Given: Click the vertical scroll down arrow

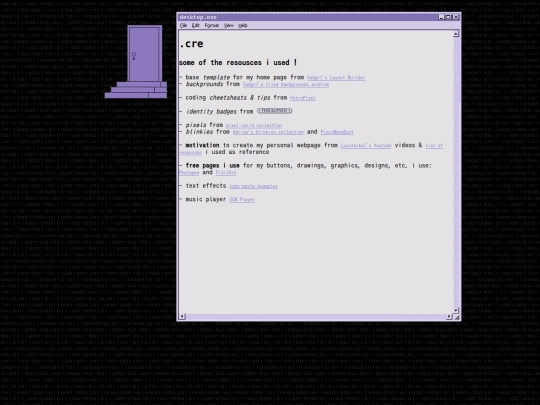Looking at the screenshot, I should [456, 310].
